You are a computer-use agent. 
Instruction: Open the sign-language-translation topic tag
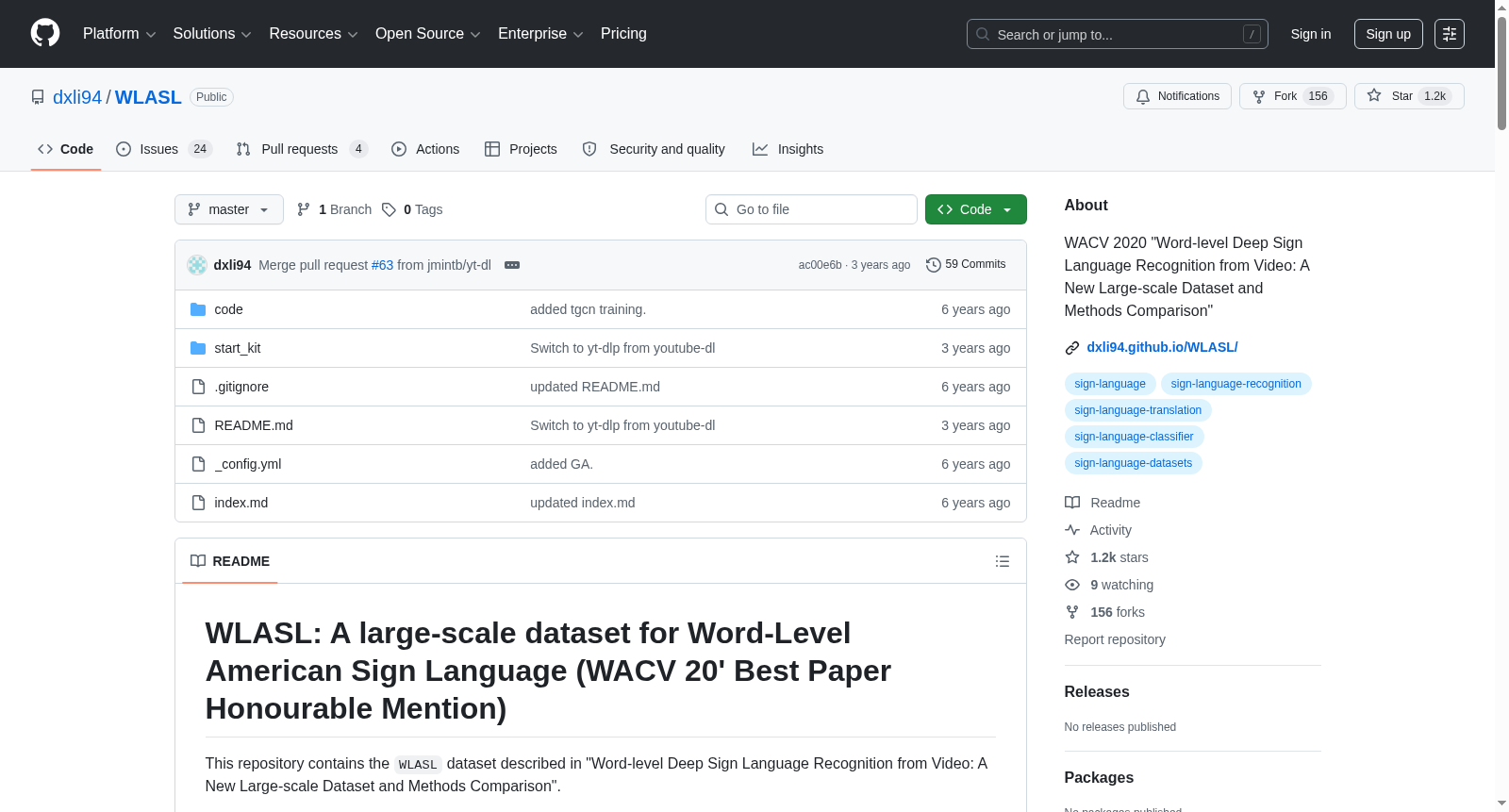[x=1137, y=410]
